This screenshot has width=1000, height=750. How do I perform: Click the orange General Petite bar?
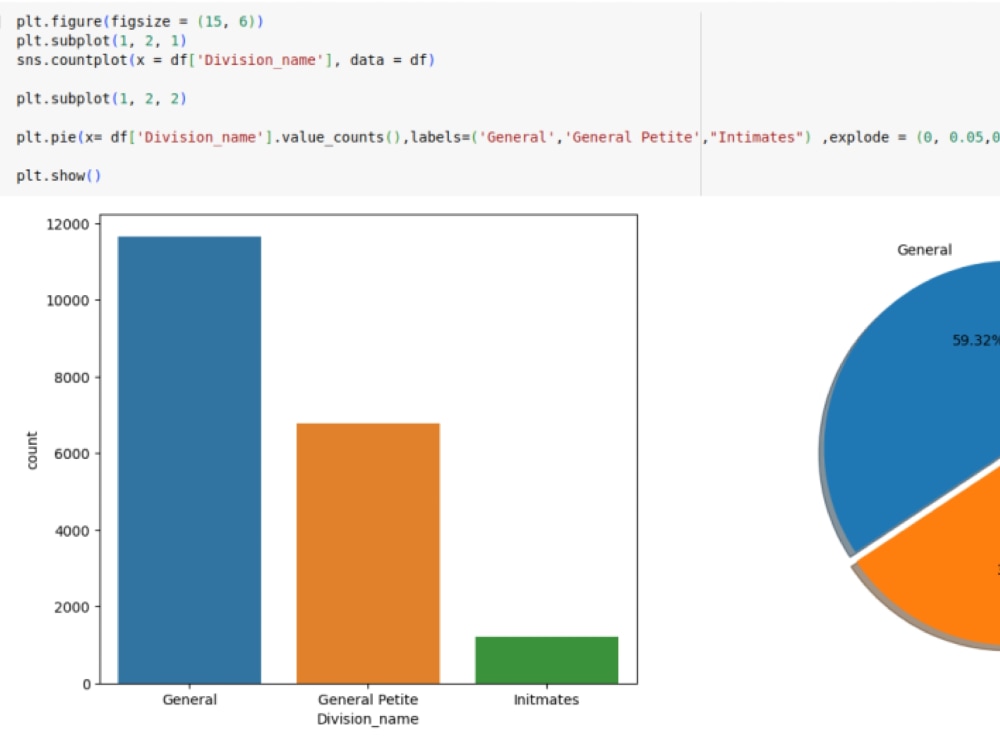pos(367,550)
